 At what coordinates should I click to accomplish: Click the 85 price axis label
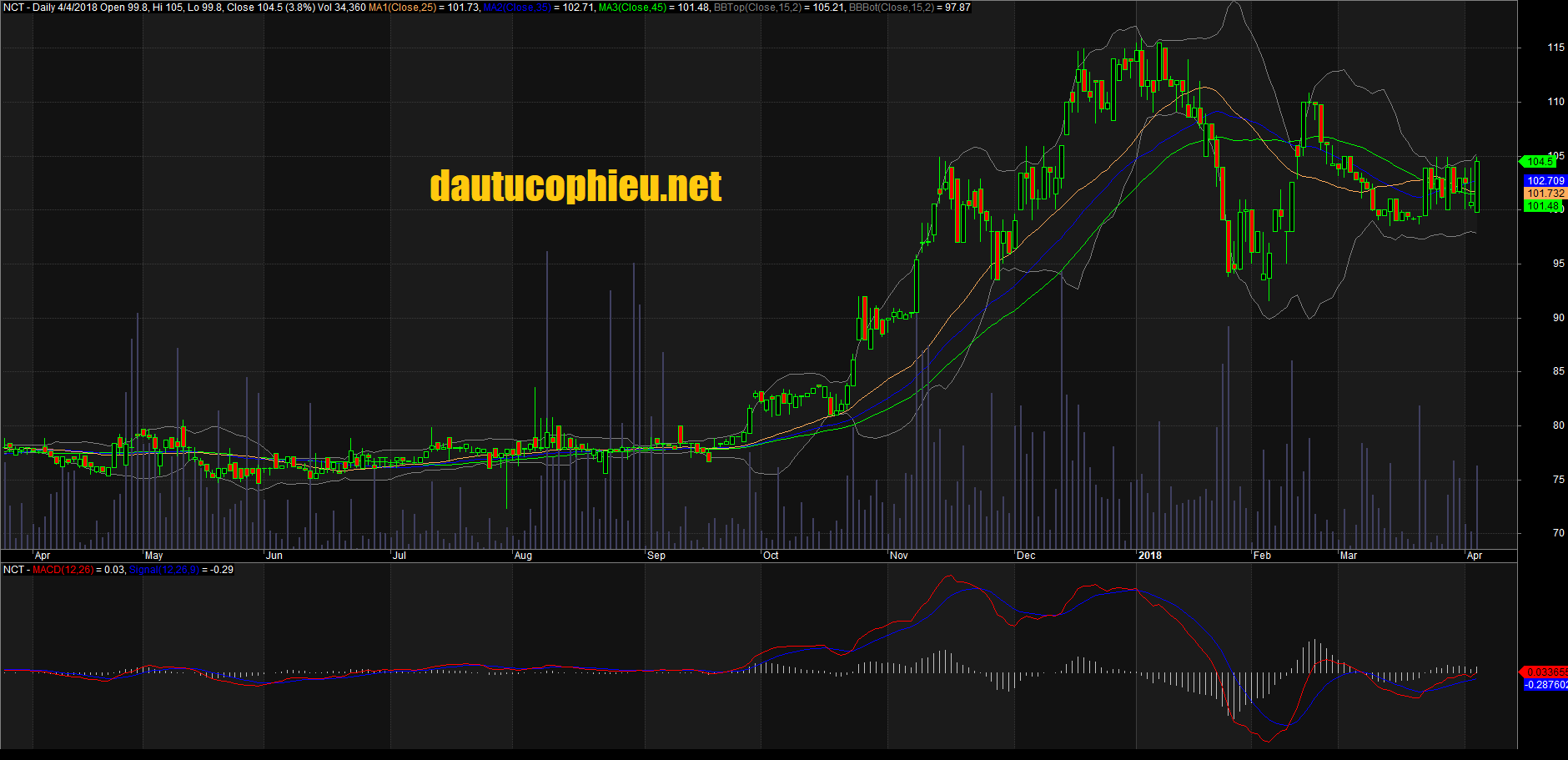pyautogui.click(x=1559, y=371)
